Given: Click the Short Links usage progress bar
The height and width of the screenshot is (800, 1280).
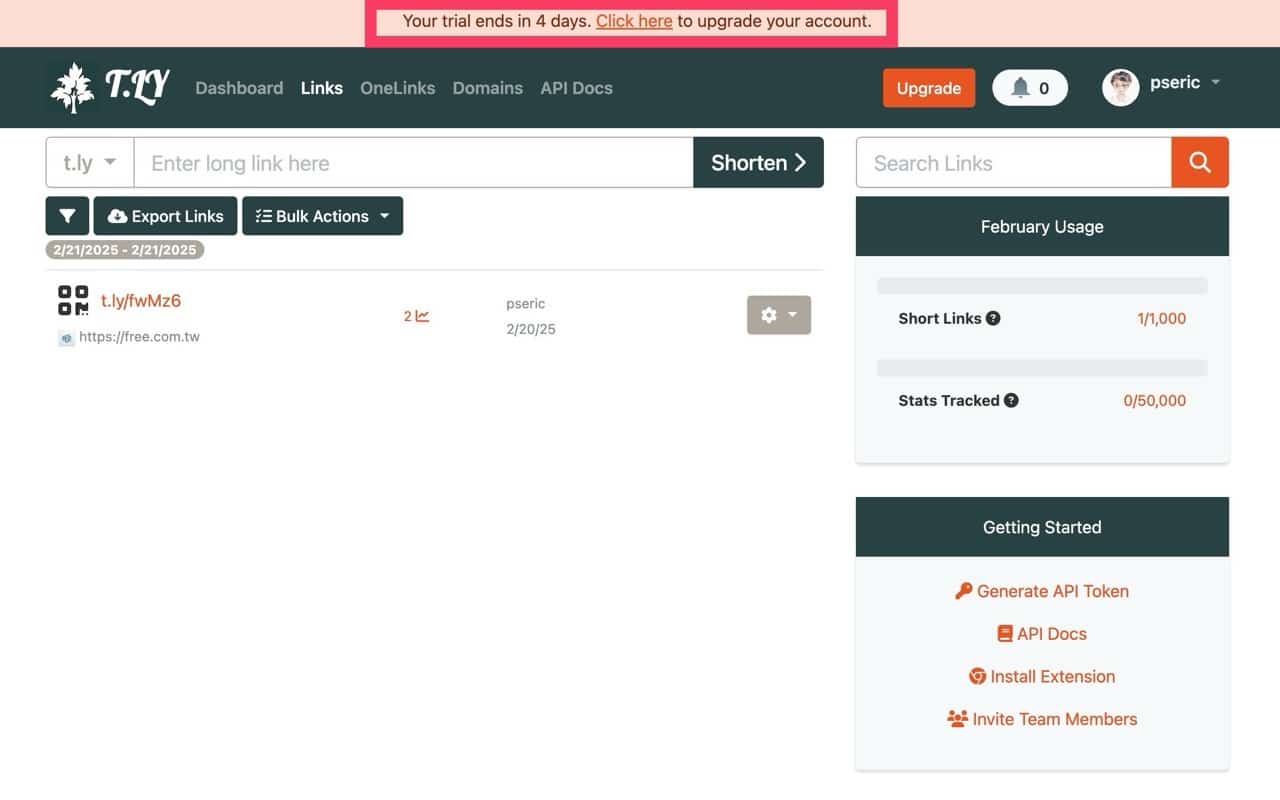Looking at the screenshot, I should 1042,286.
